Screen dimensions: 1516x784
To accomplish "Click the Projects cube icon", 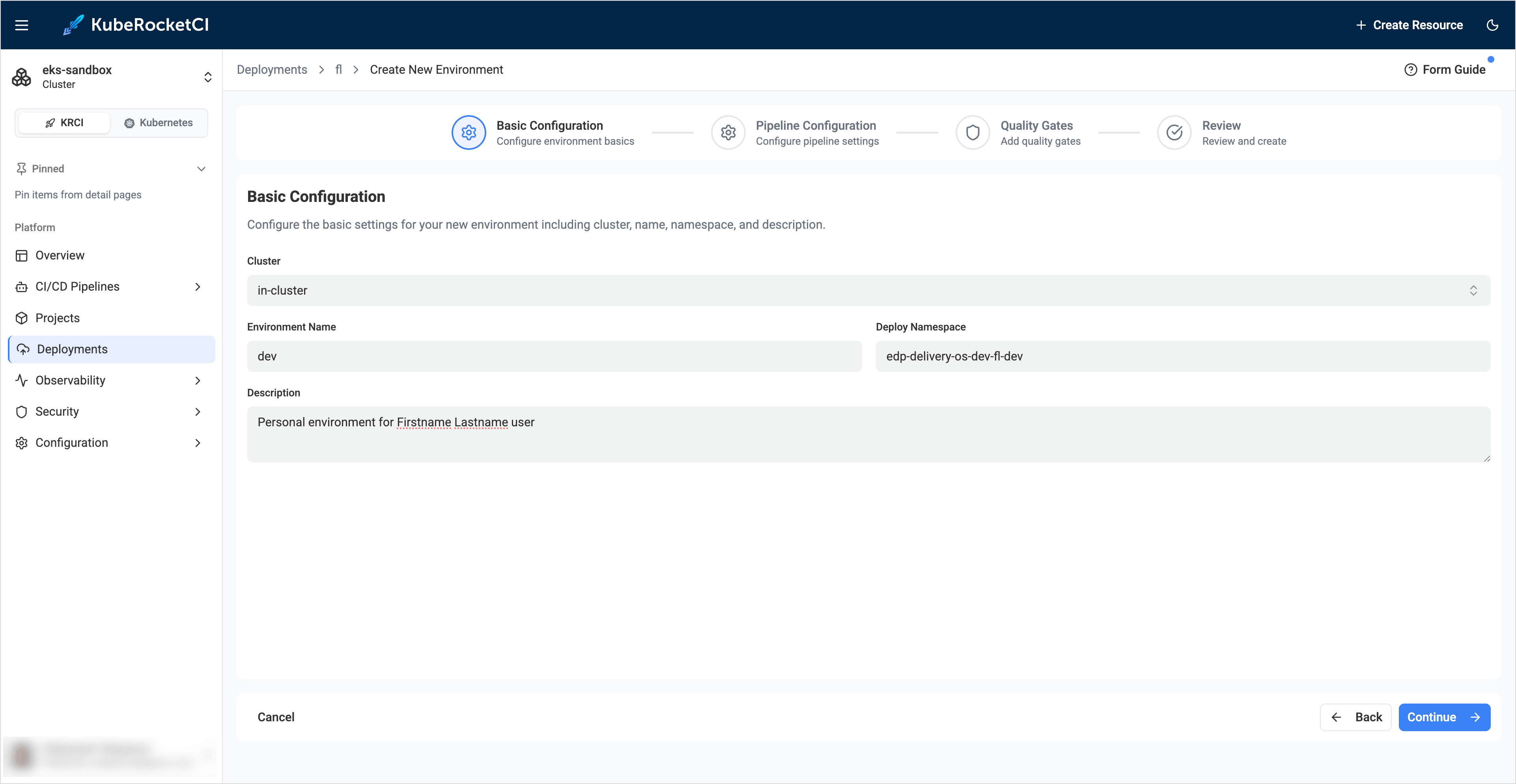I will click(22, 318).
